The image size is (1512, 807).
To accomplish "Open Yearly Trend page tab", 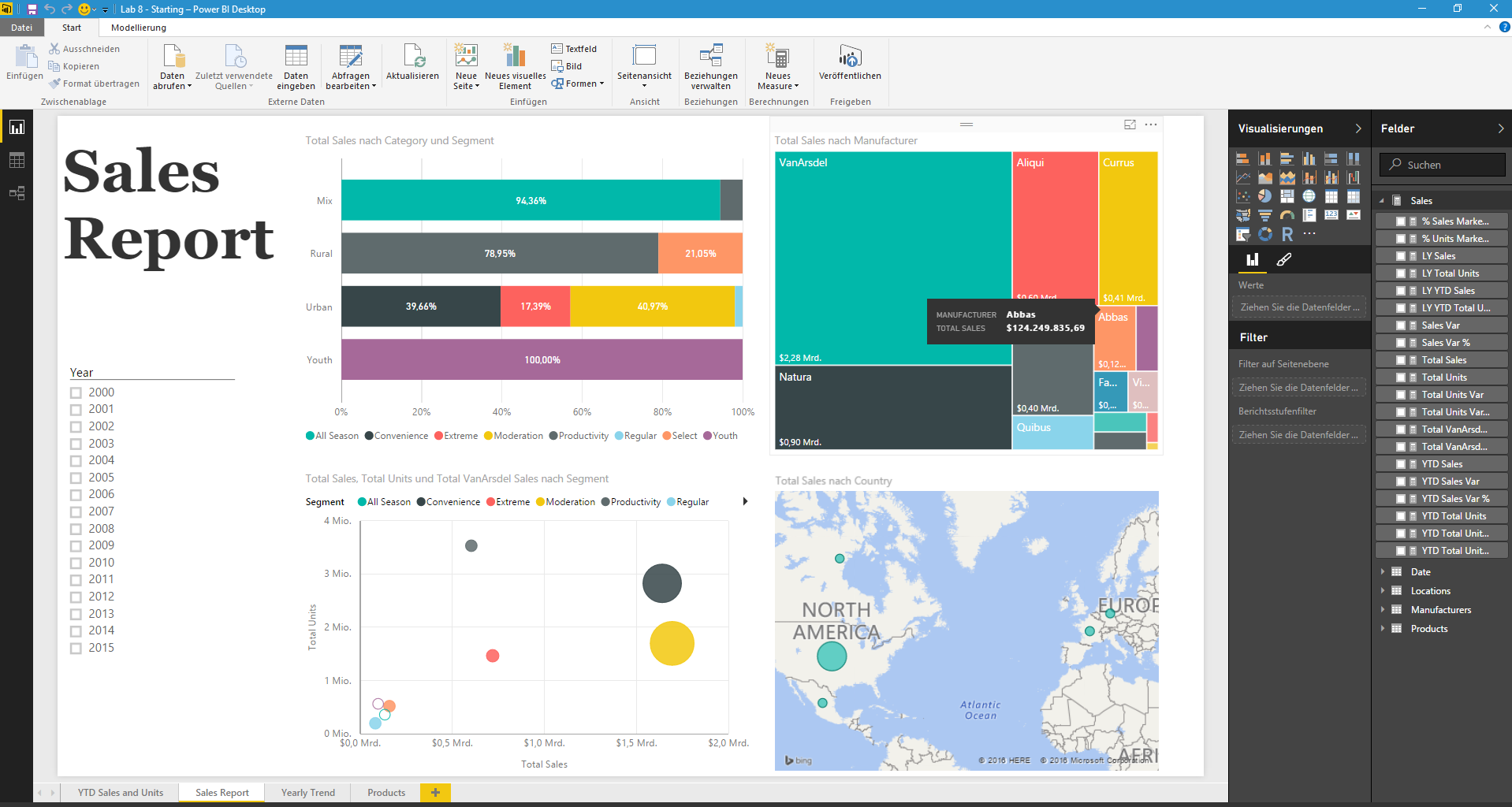I will pyautogui.click(x=308, y=793).
